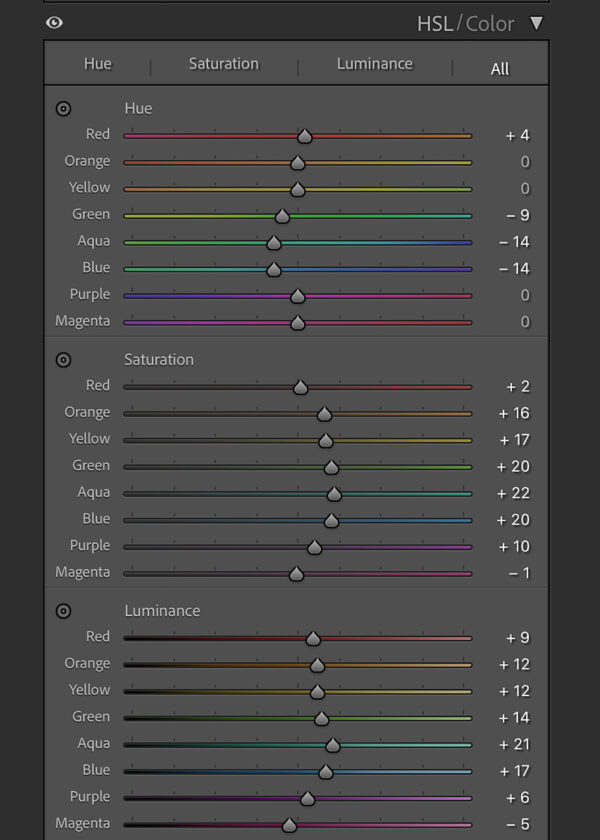Screen dimensions: 600x840
Task: Click the Yellow label in the Luminance section
Action: tap(89, 690)
